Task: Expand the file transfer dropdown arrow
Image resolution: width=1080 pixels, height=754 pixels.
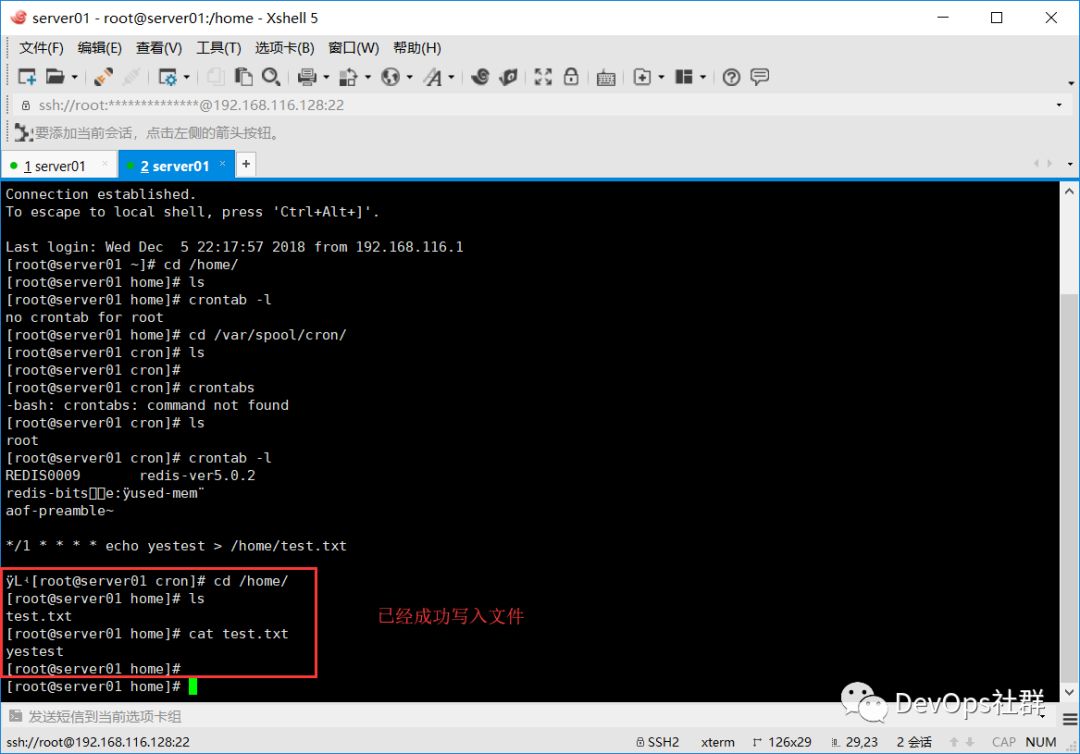Action: (367, 77)
